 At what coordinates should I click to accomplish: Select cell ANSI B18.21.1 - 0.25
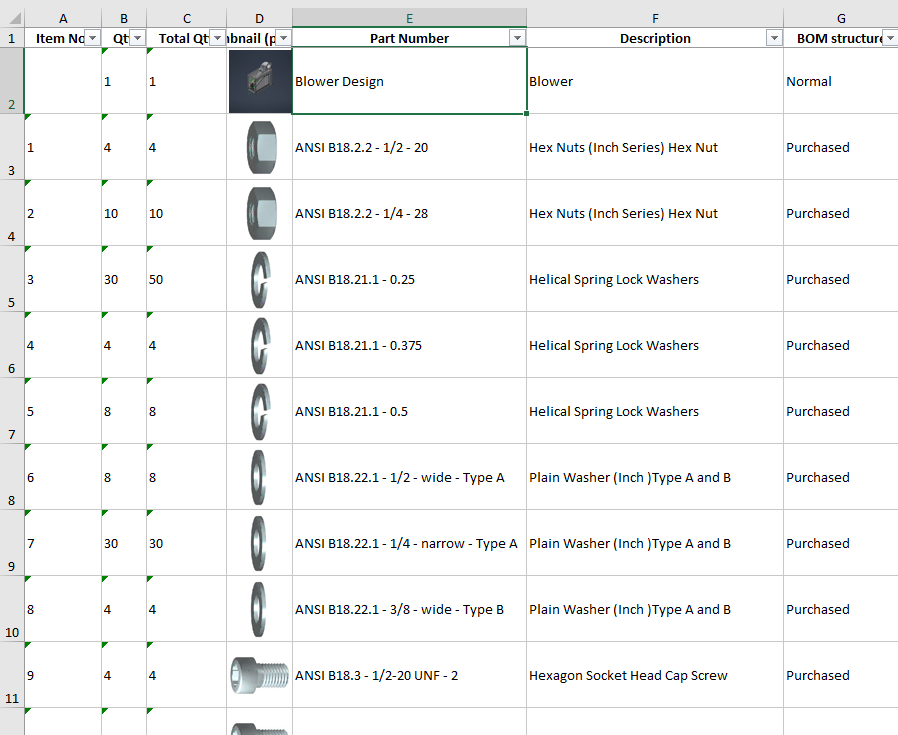409,279
